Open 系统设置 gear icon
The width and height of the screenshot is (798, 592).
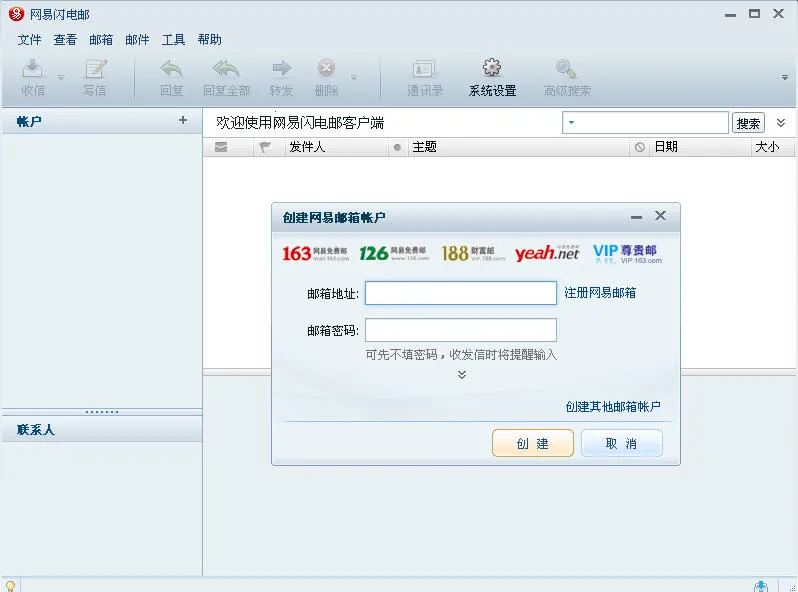tap(492, 69)
